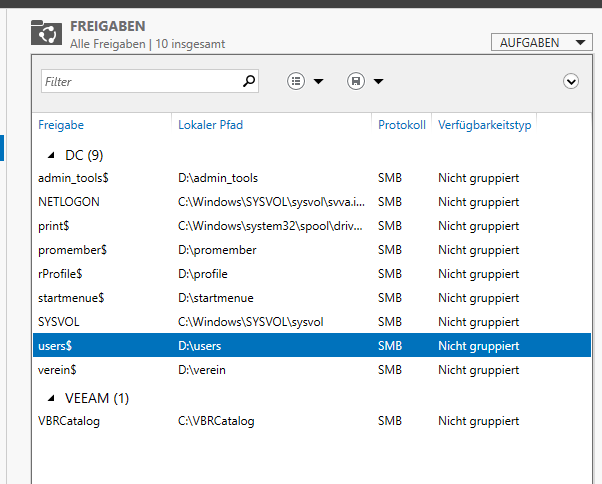Image resolution: width=602 pixels, height=484 pixels.
Task: Sort by the Freigabe column header
Action: 61,125
